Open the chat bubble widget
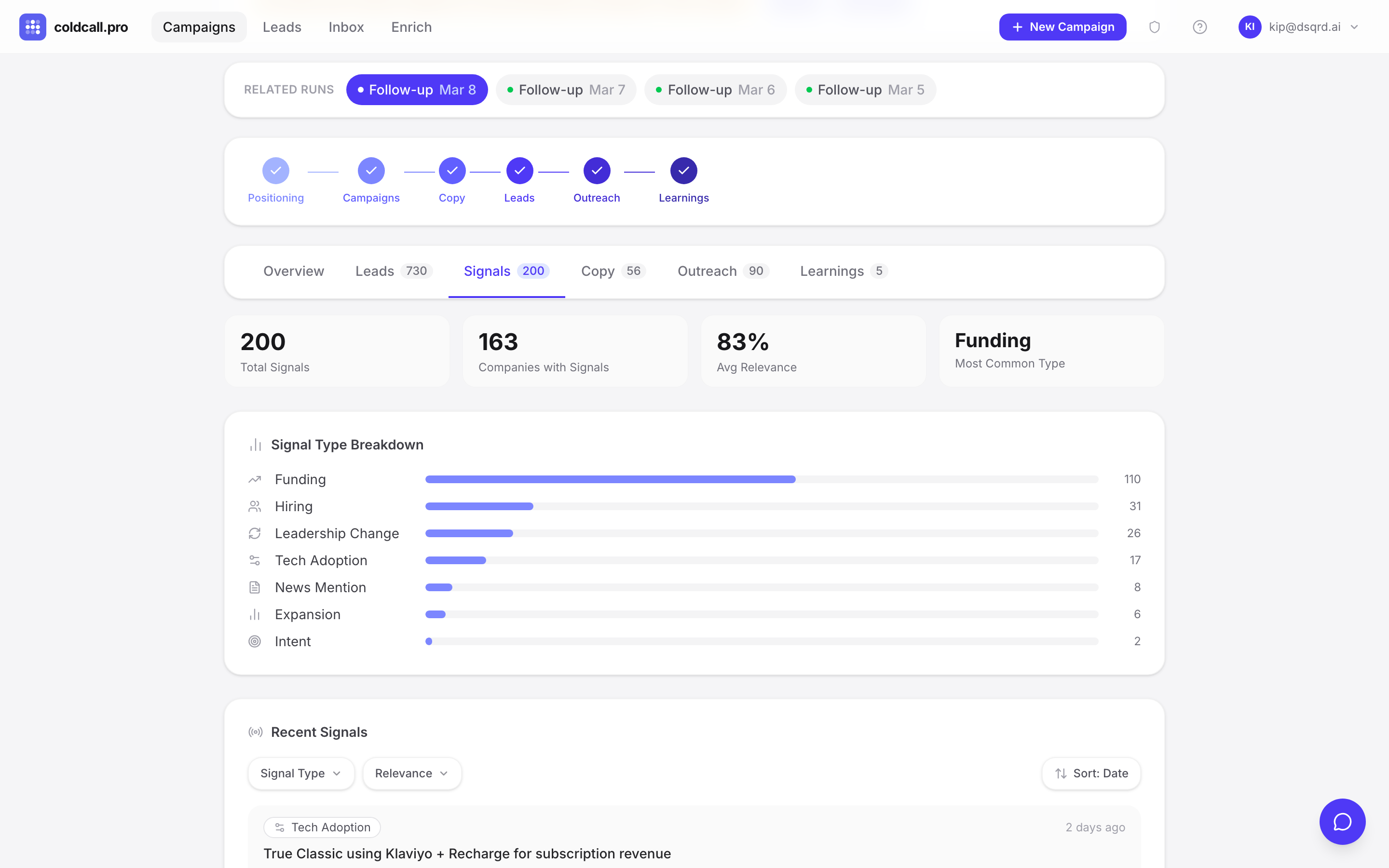The width and height of the screenshot is (1389, 868). [1342, 822]
